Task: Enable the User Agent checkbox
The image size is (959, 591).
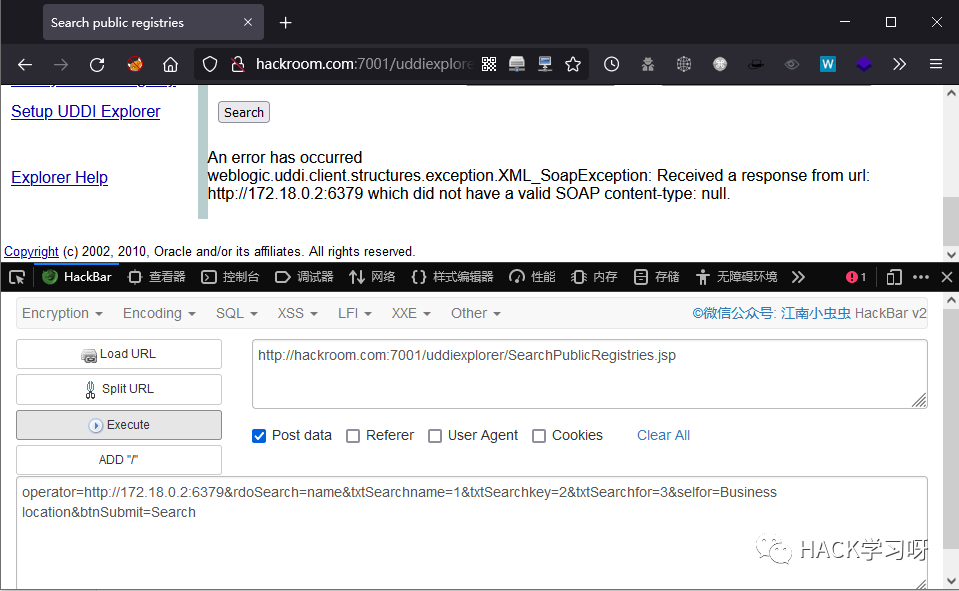Action: (435, 436)
